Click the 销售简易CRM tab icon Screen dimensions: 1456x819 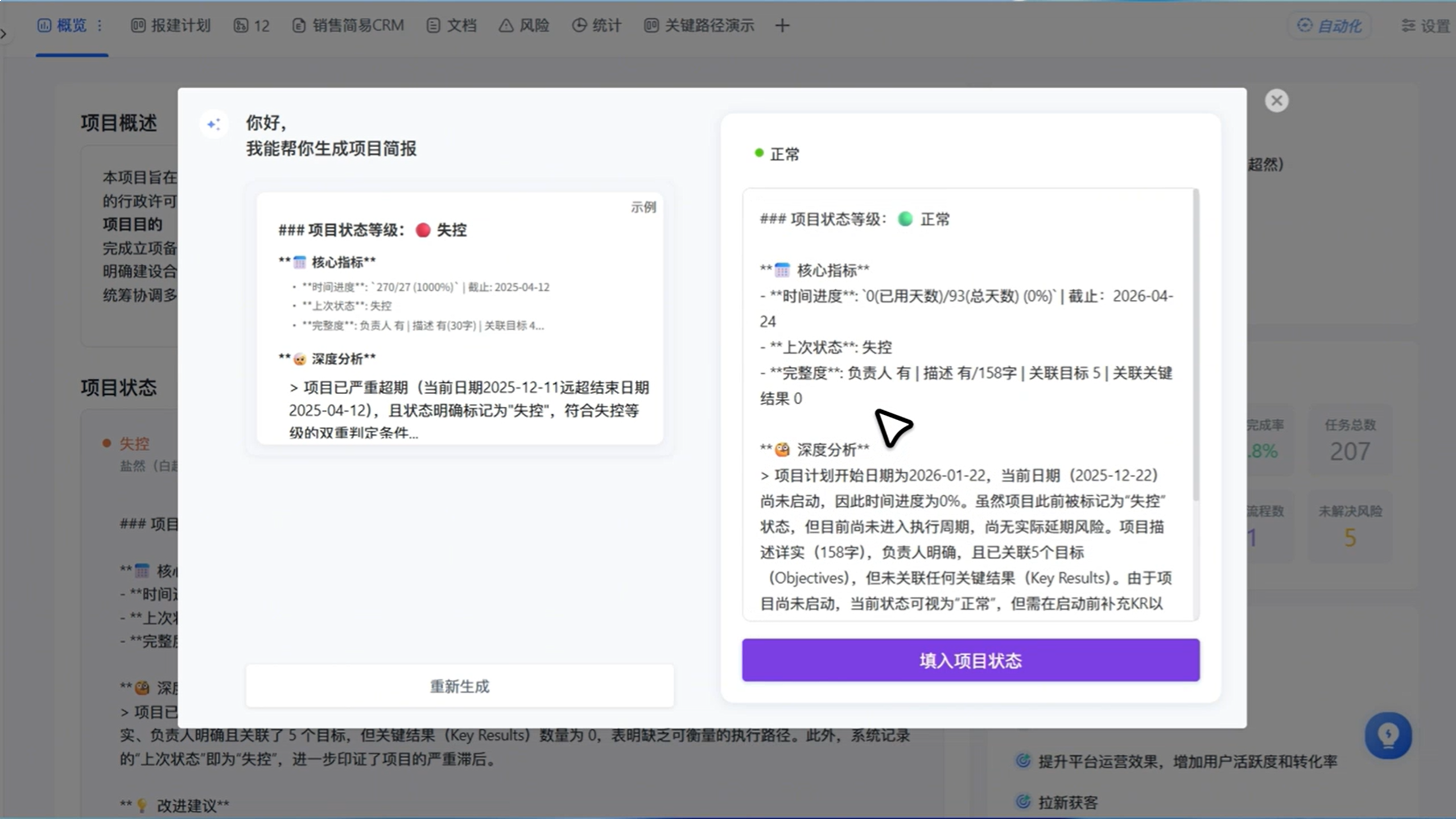pyautogui.click(x=299, y=26)
